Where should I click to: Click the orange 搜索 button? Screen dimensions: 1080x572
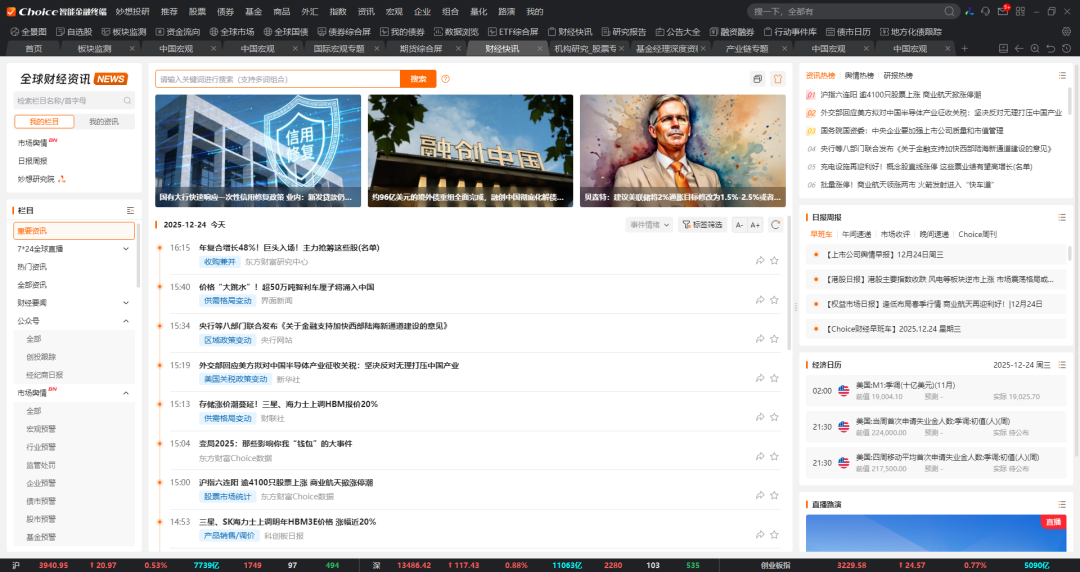418,79
